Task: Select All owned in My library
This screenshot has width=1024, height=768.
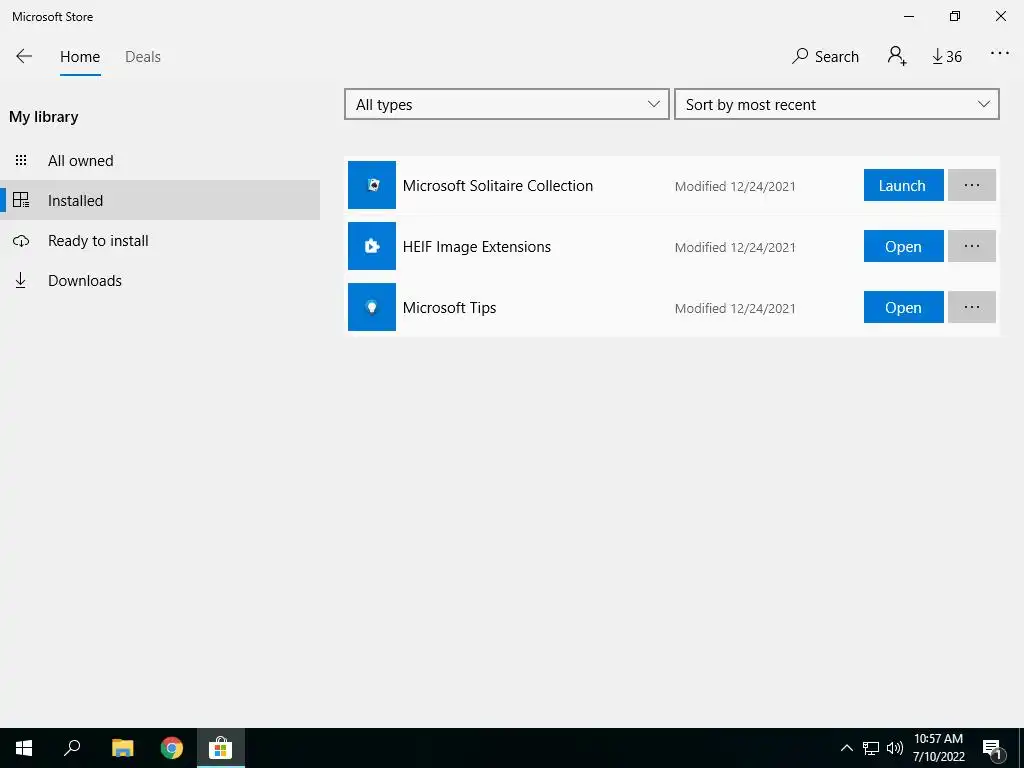Action: [x=160, y=161]
